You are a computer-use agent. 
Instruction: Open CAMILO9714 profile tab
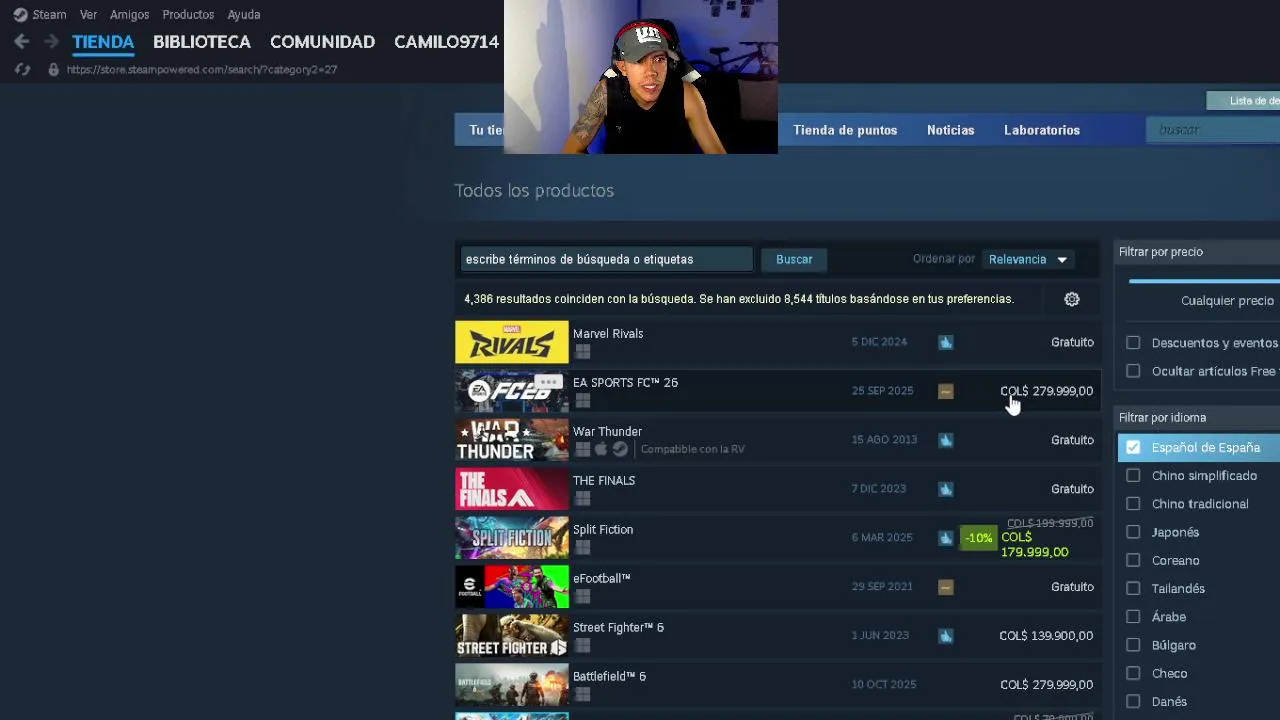446,42
